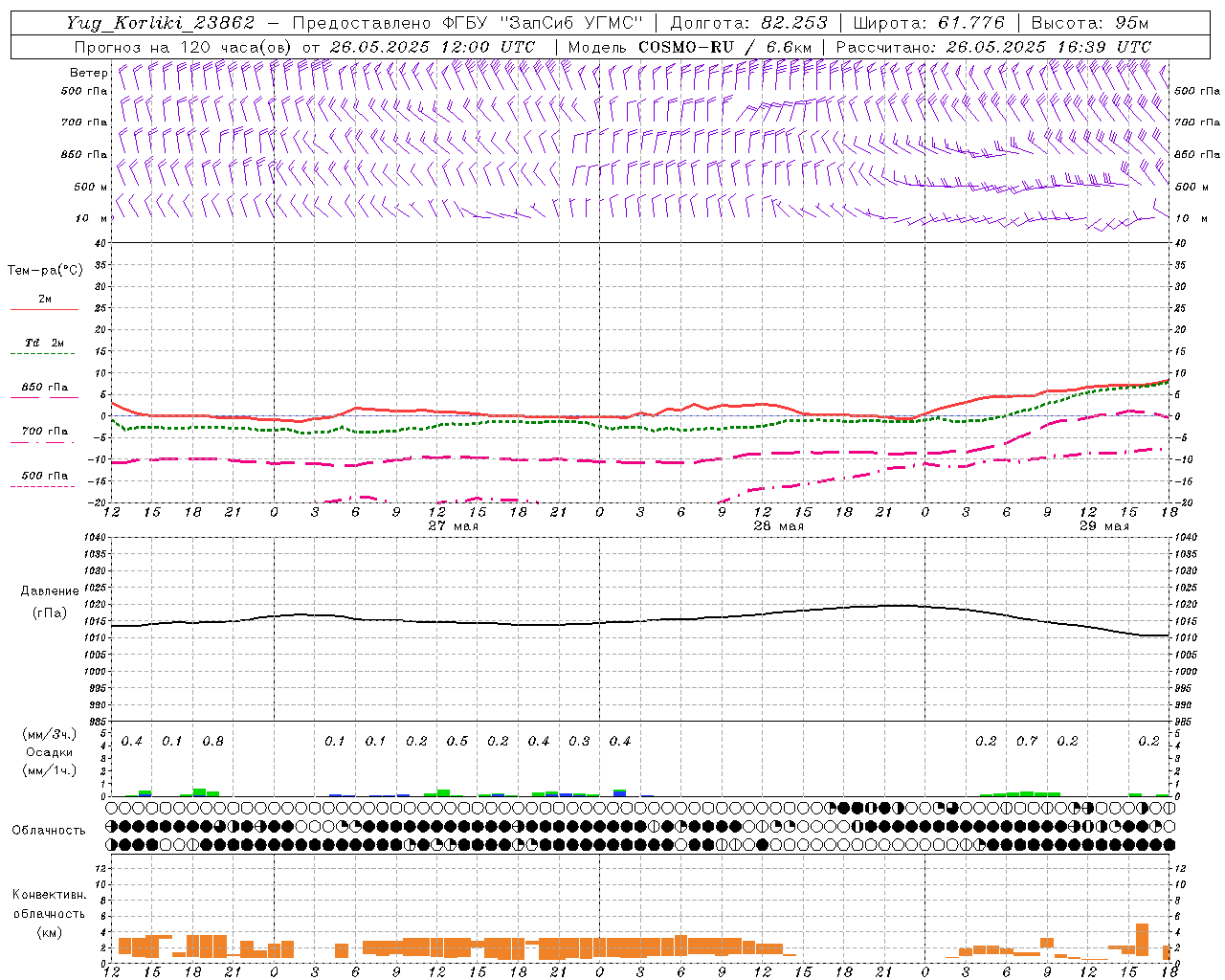Screen dimensions: 1225x980
Task: Select the forecast header "Прогноз на 120 часа(ов)"
Action: pos(184,47)
